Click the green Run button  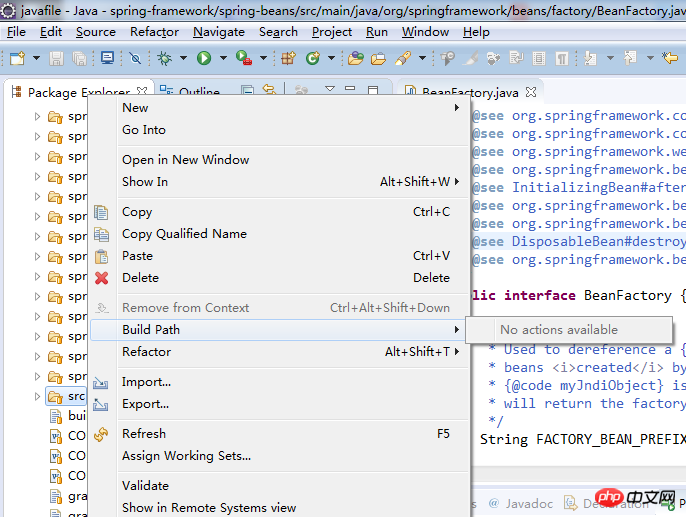point(204,58)
